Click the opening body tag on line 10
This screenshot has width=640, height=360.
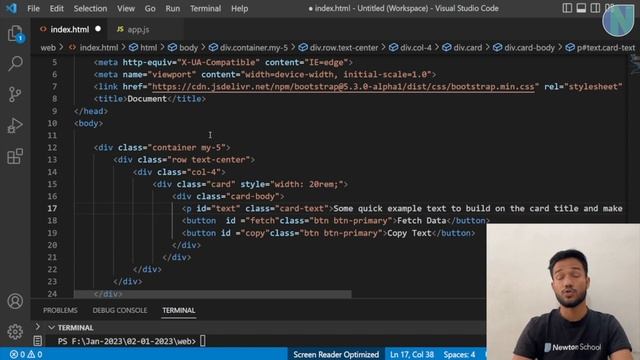pos(89,123)
